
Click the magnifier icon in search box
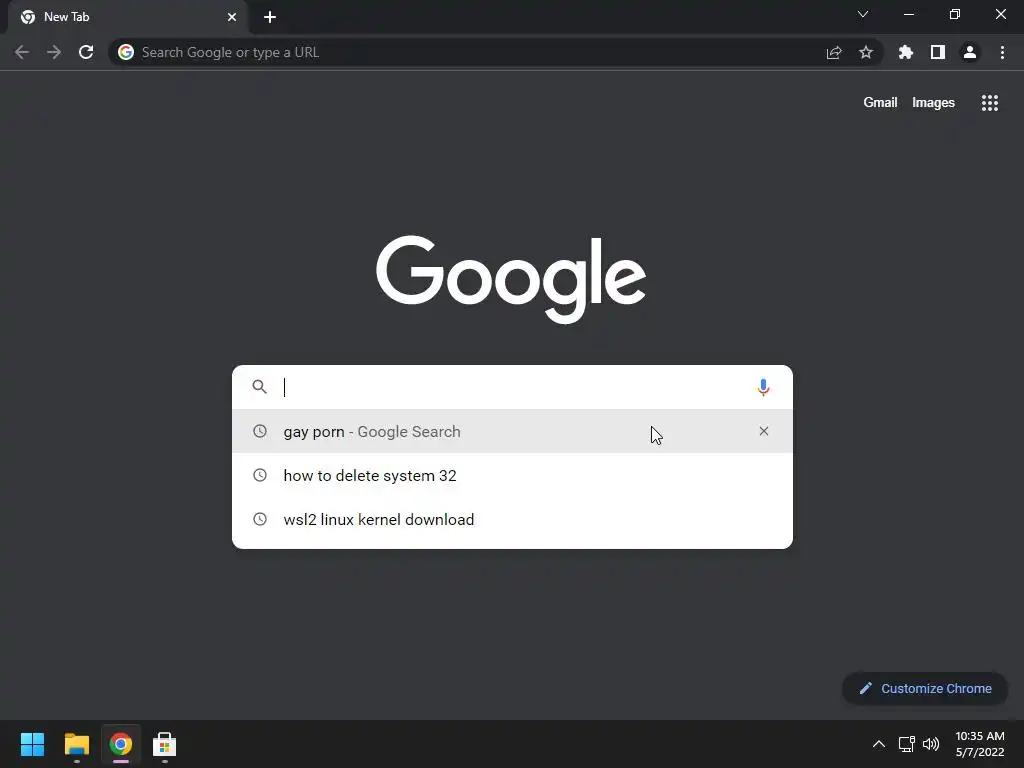(x=259, y=387)
